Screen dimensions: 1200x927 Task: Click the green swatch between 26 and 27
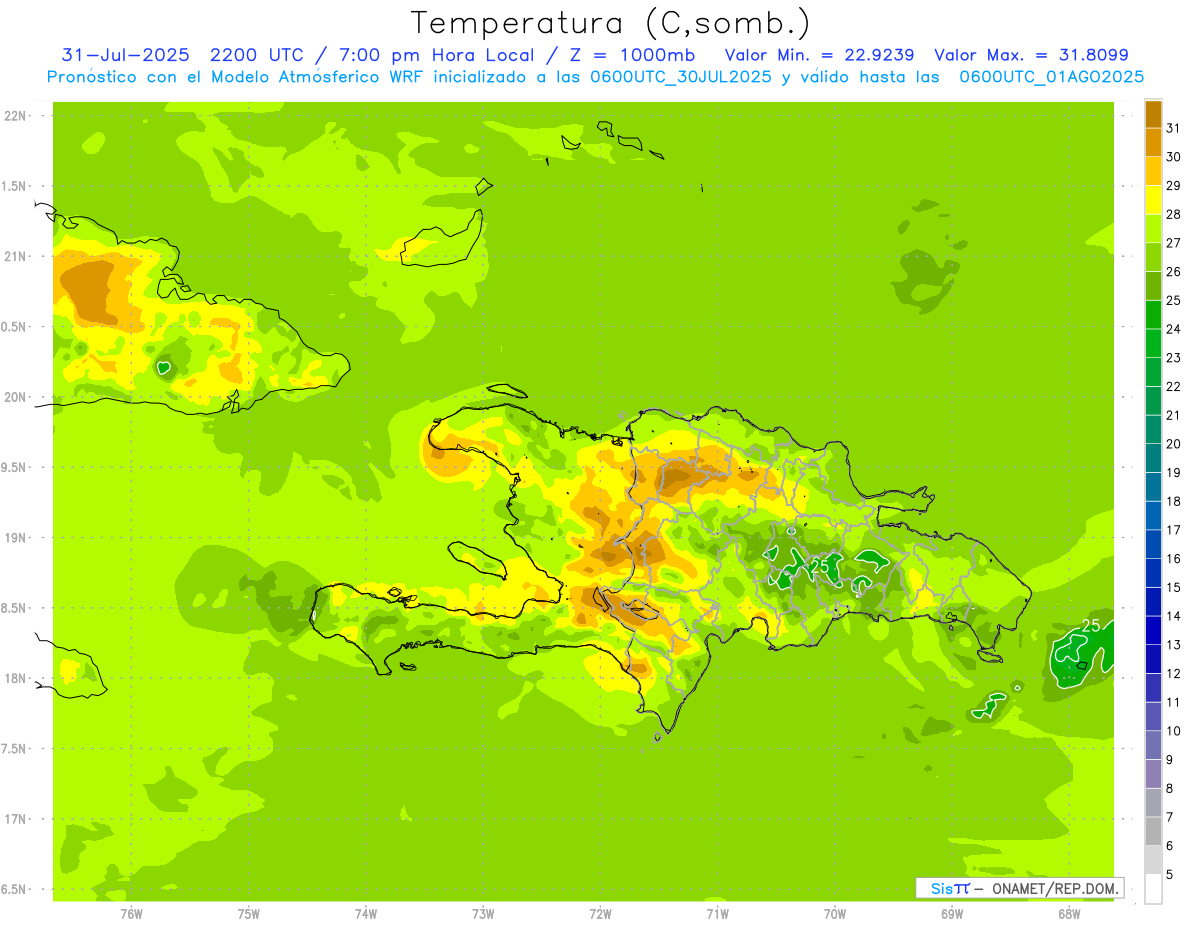tap(1153, 258)
